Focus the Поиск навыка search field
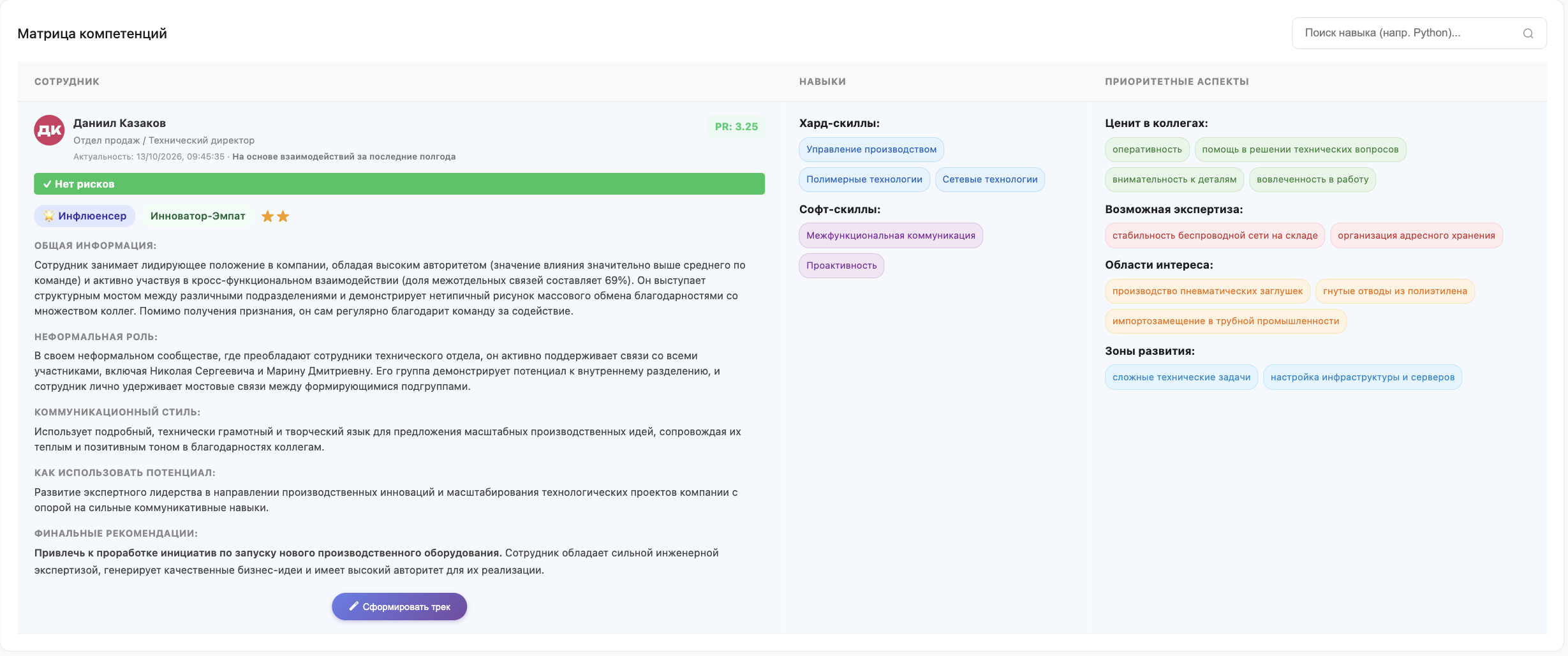The width and height of the screenshot is (1568, 656). click(1419, 33)
